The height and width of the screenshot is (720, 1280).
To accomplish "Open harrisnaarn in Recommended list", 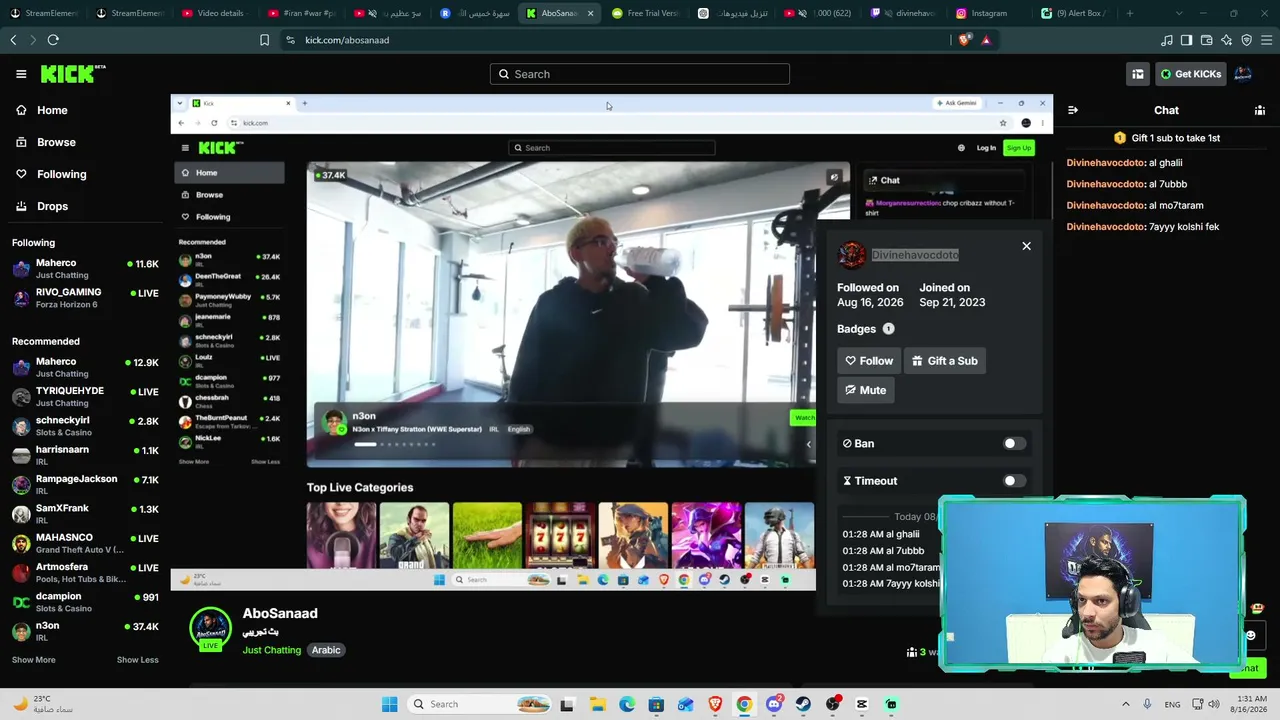I will pos(85,455).
